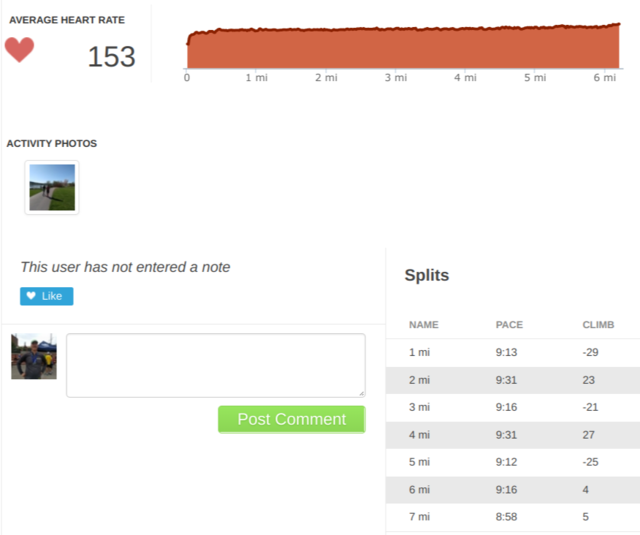
Task: Click the average heart rate value 153
Action: (x=111, y=57)
